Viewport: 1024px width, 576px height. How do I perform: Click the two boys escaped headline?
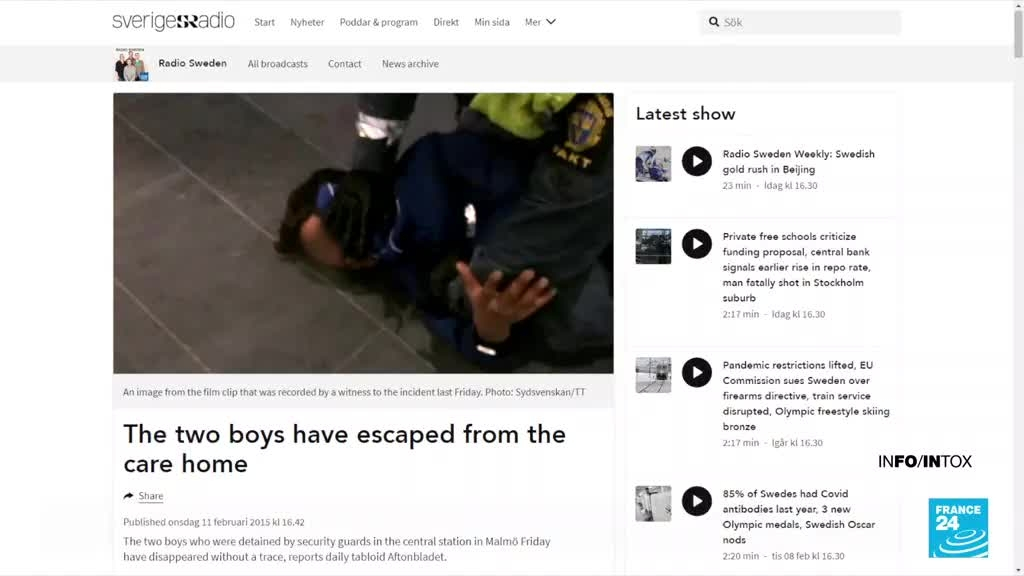tap(344, 449)
